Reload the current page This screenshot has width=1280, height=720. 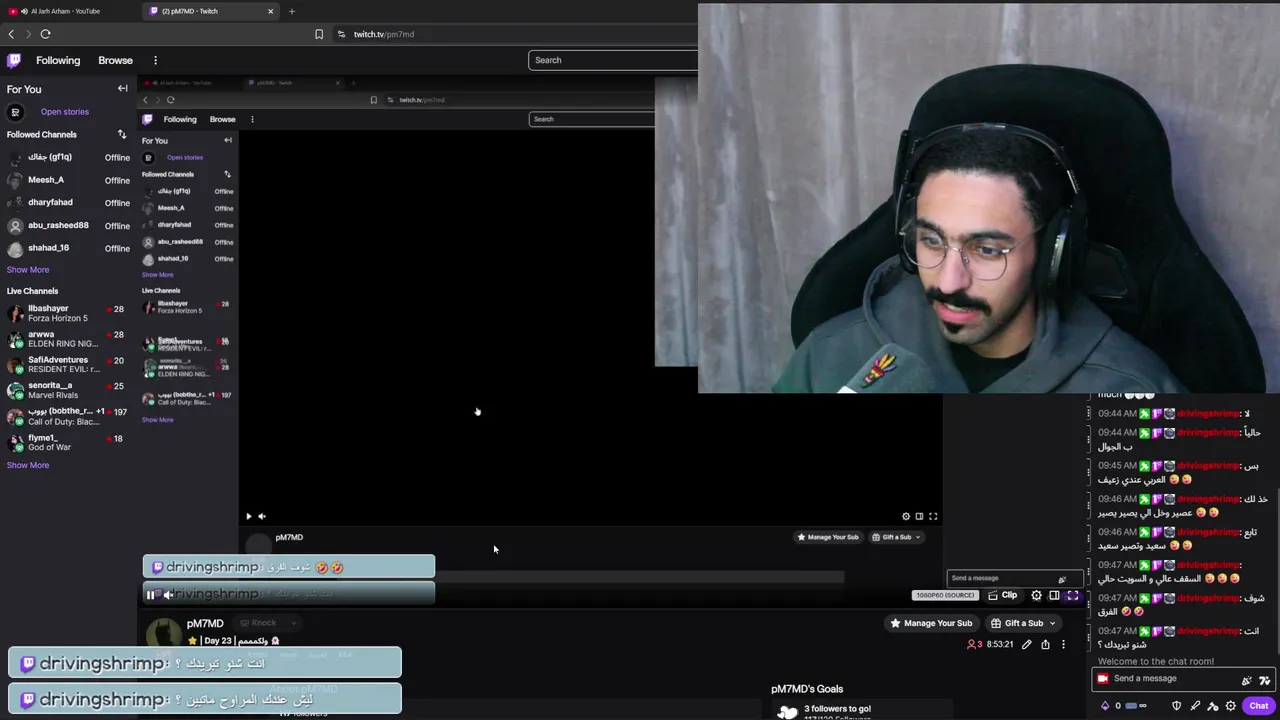click(x=45, y=34)
